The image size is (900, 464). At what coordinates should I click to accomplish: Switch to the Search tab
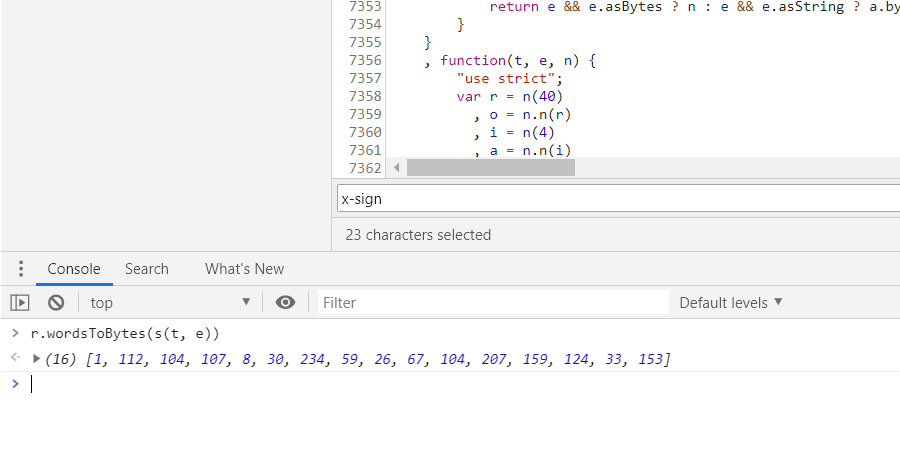click(x=147, y=269)
